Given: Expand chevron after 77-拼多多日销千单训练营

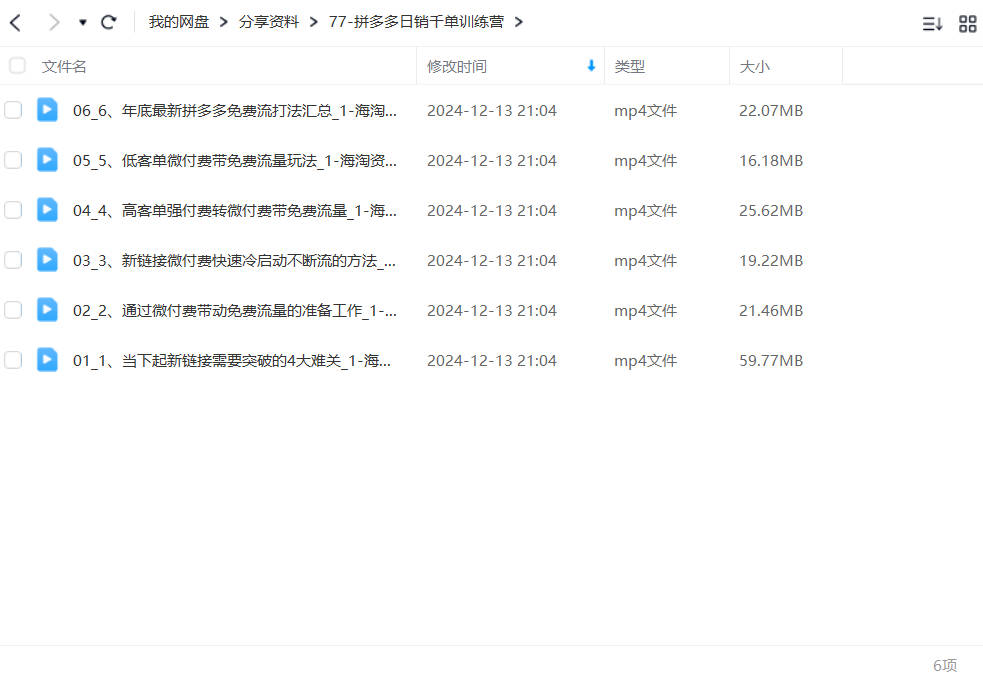Looking at the screenshot, I should click(518, 23).
